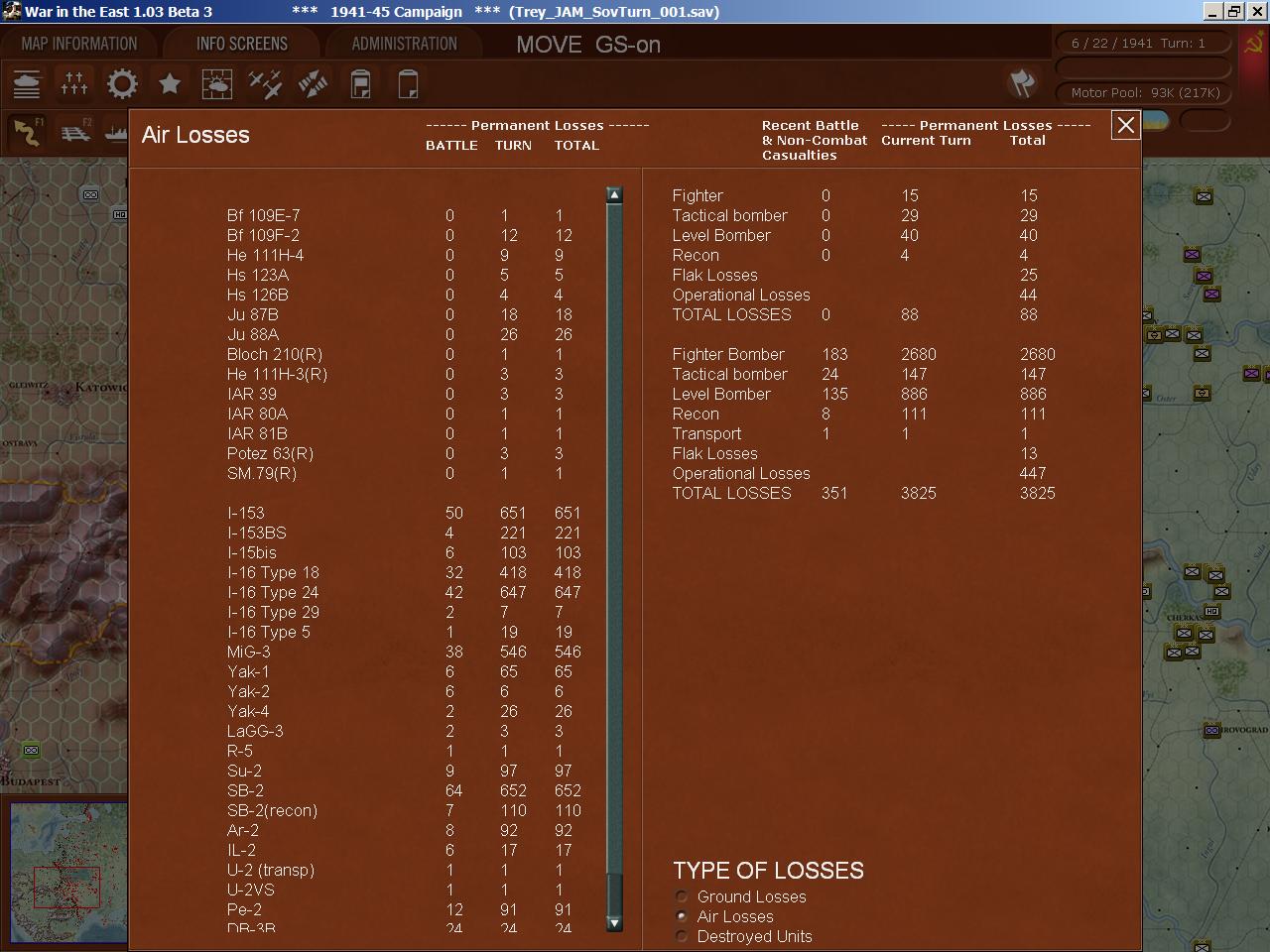Viewport: 1270px width, 952px height.
Task: Select the Bloch 210(R) row
Action: (399, 354)
